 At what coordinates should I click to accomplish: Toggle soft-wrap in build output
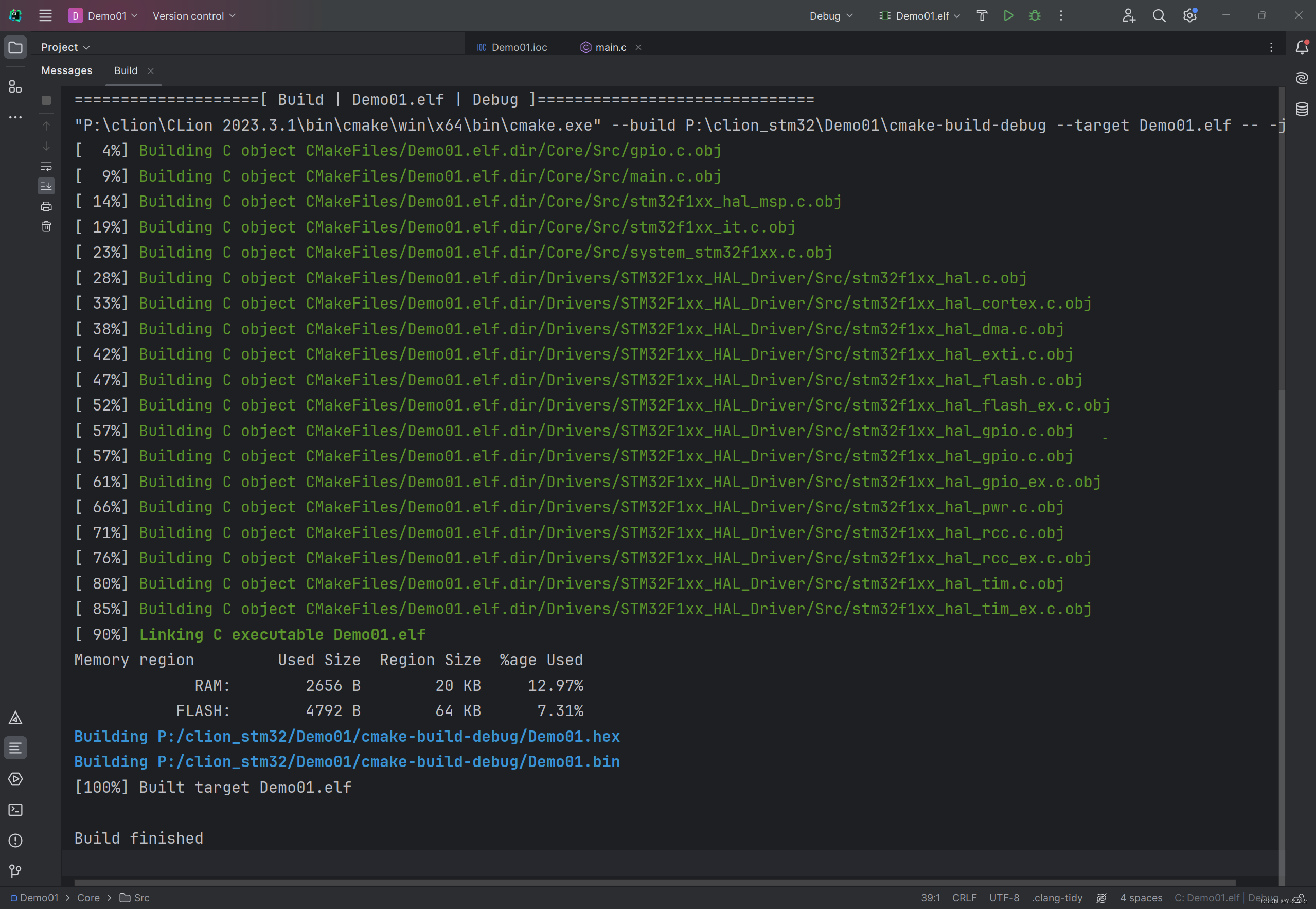click(46, 167)
